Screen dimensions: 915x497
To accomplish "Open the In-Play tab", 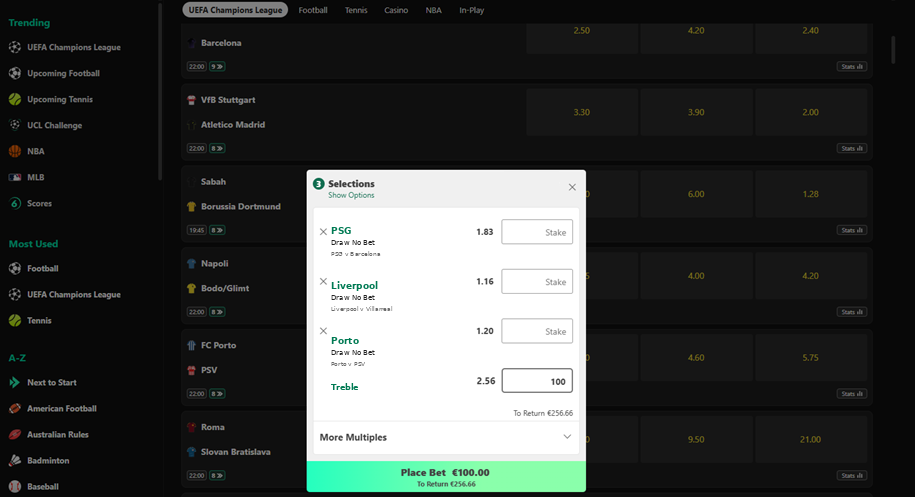I will coord(472,10).
